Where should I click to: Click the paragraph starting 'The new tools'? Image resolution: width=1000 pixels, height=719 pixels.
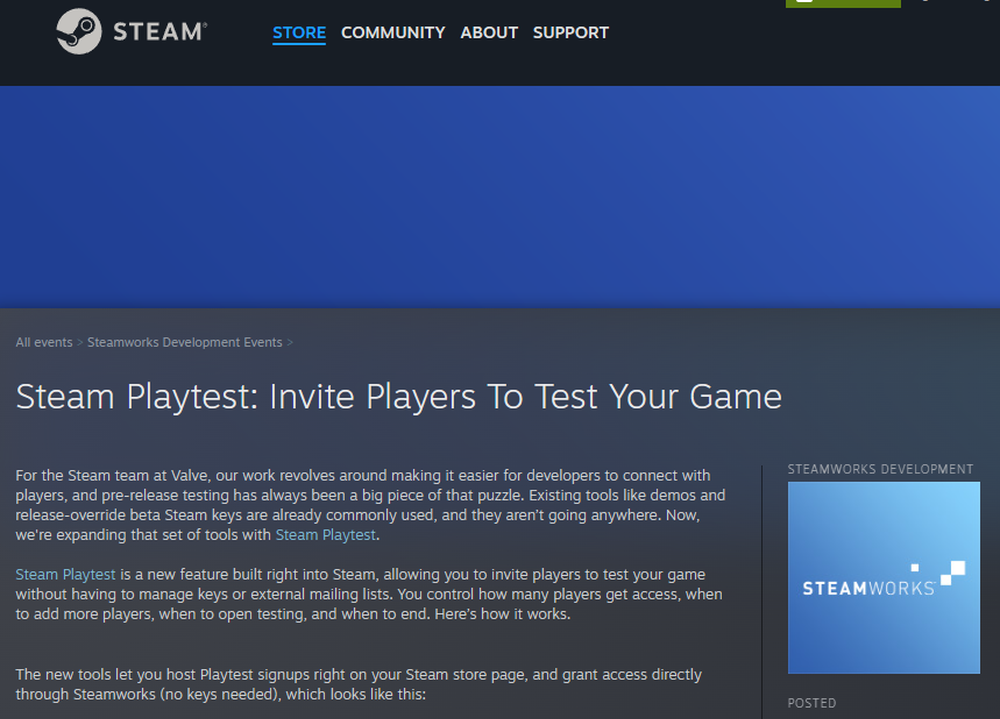click(x=358, y=683)
